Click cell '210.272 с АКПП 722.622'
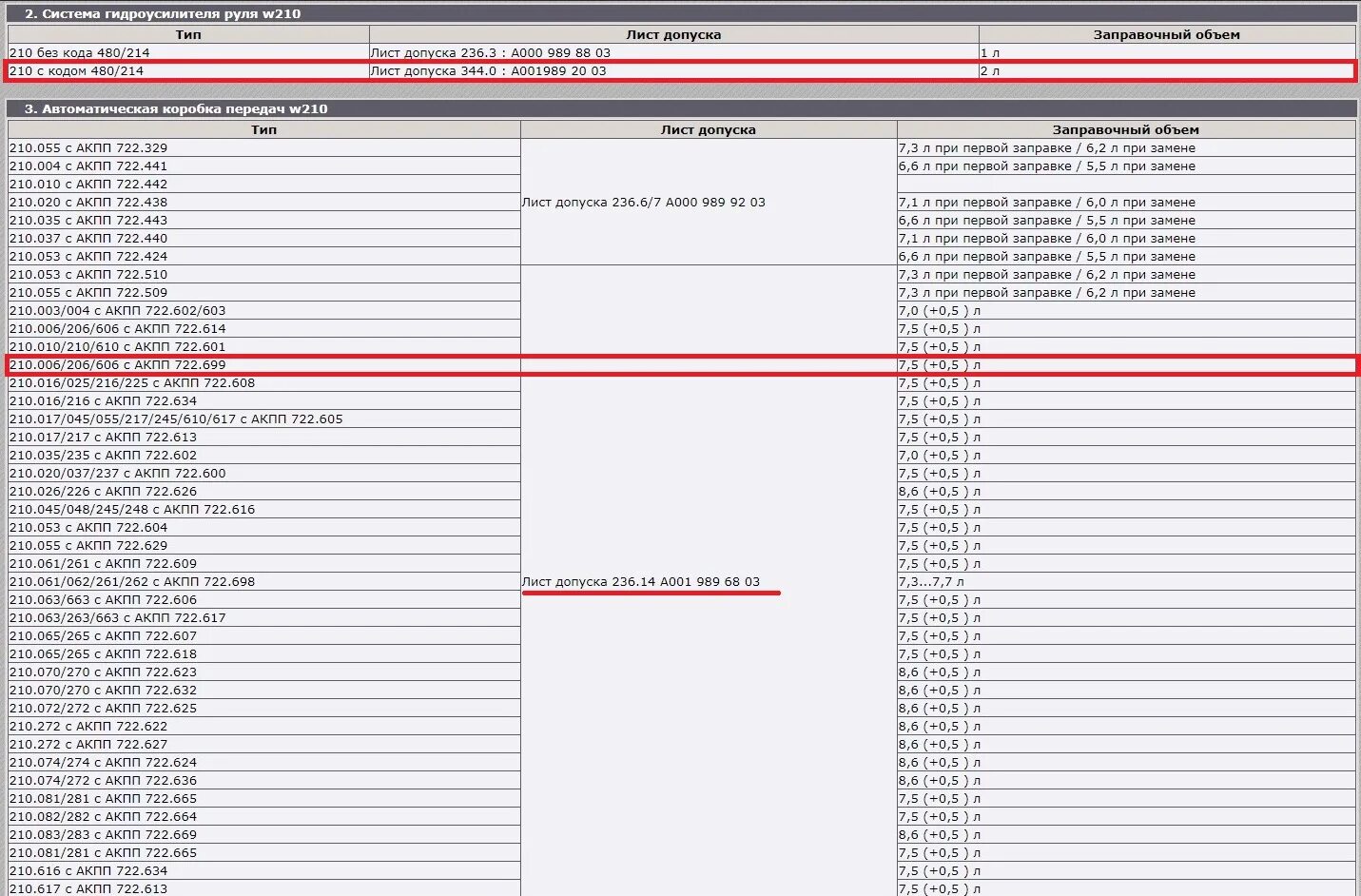The image size is (1361, 896). point(264,726)
